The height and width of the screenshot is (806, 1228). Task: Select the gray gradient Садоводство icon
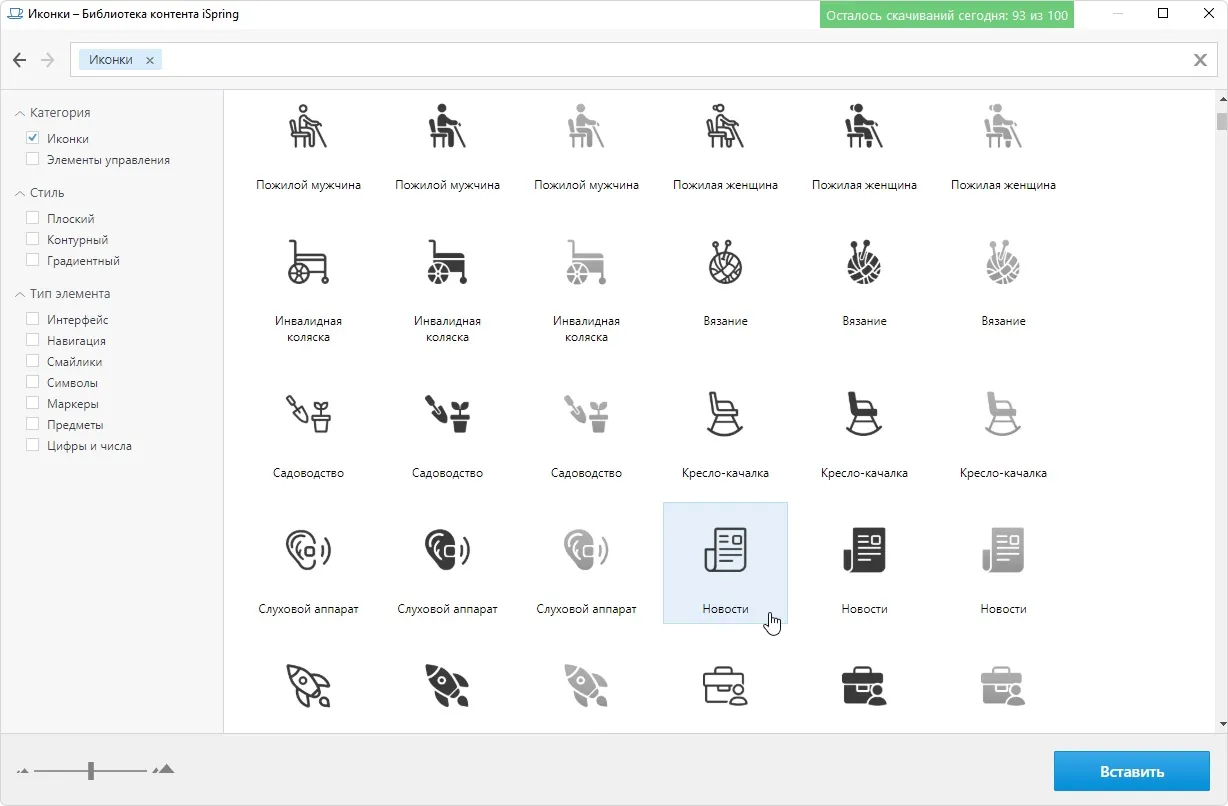pos(586,412)
